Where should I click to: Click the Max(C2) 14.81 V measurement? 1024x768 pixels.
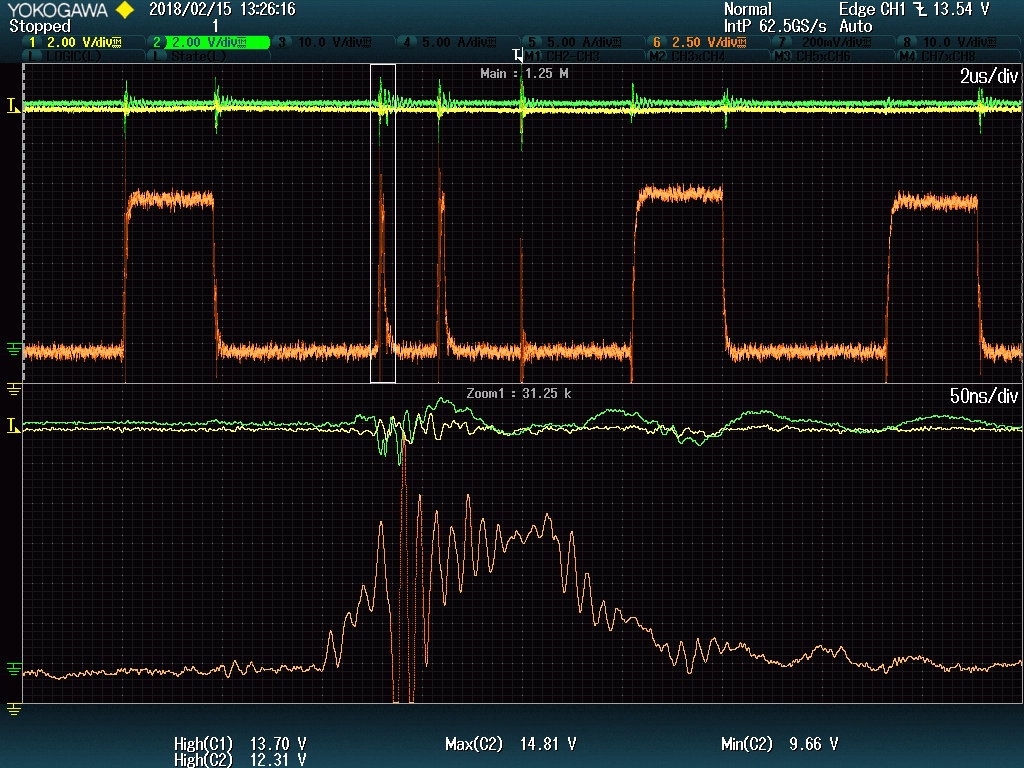tap(510, 744)
